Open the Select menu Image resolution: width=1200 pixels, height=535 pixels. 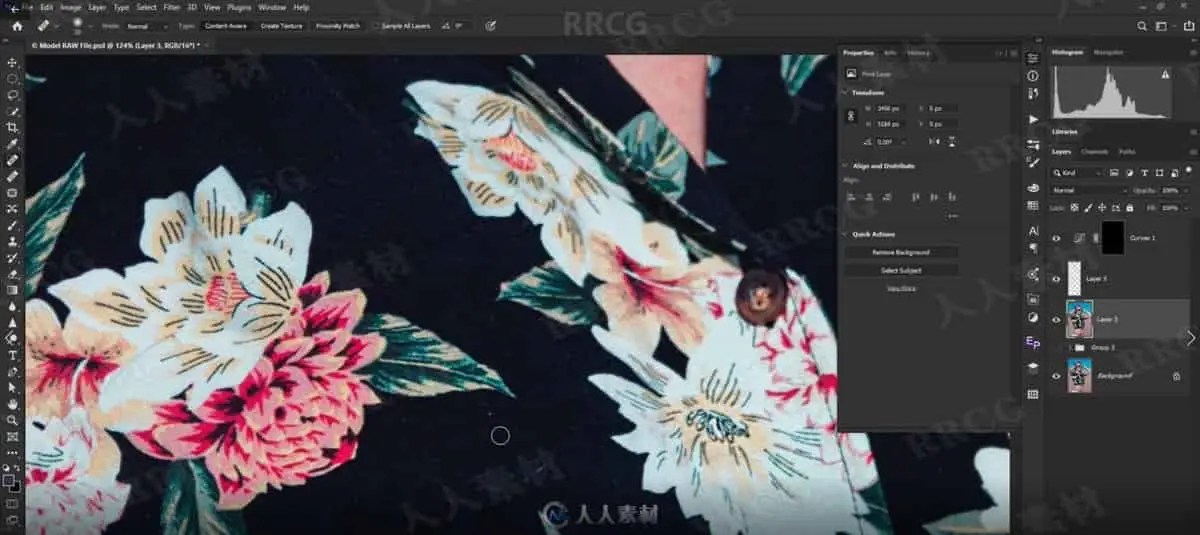click(147, 7)
